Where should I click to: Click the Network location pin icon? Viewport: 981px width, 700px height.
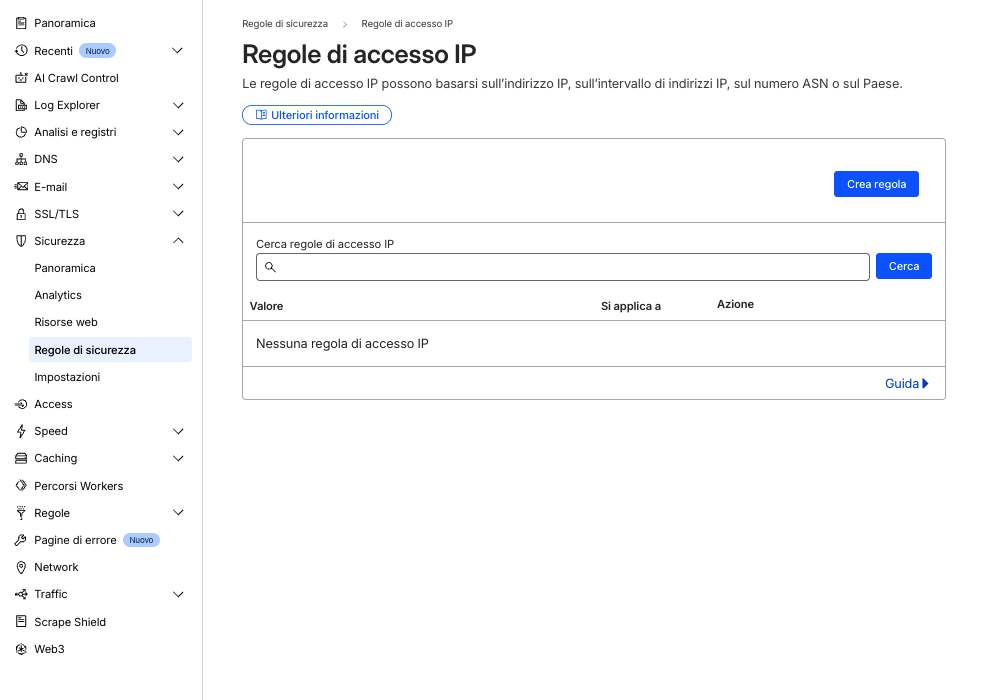coord(21,567)
